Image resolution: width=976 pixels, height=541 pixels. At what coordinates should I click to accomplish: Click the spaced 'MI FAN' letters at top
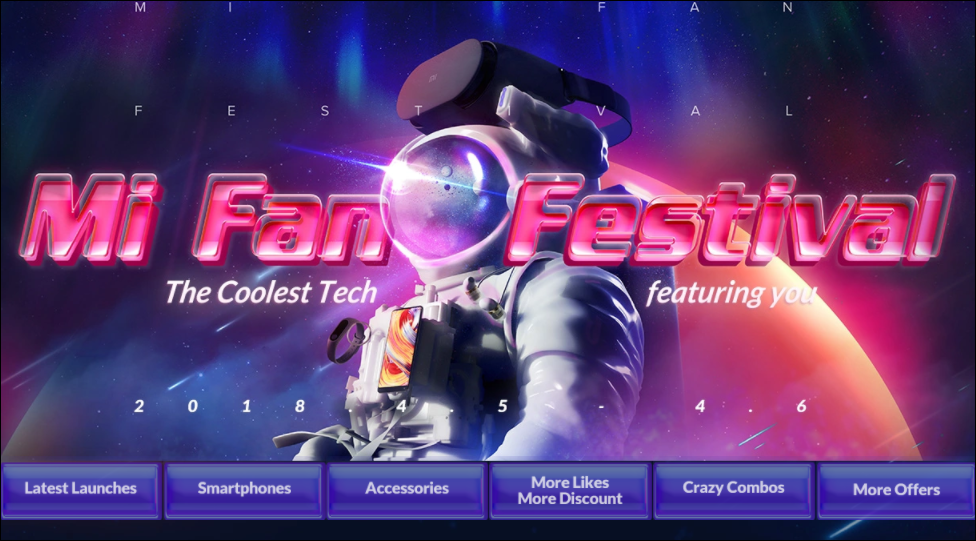[464, 7]
